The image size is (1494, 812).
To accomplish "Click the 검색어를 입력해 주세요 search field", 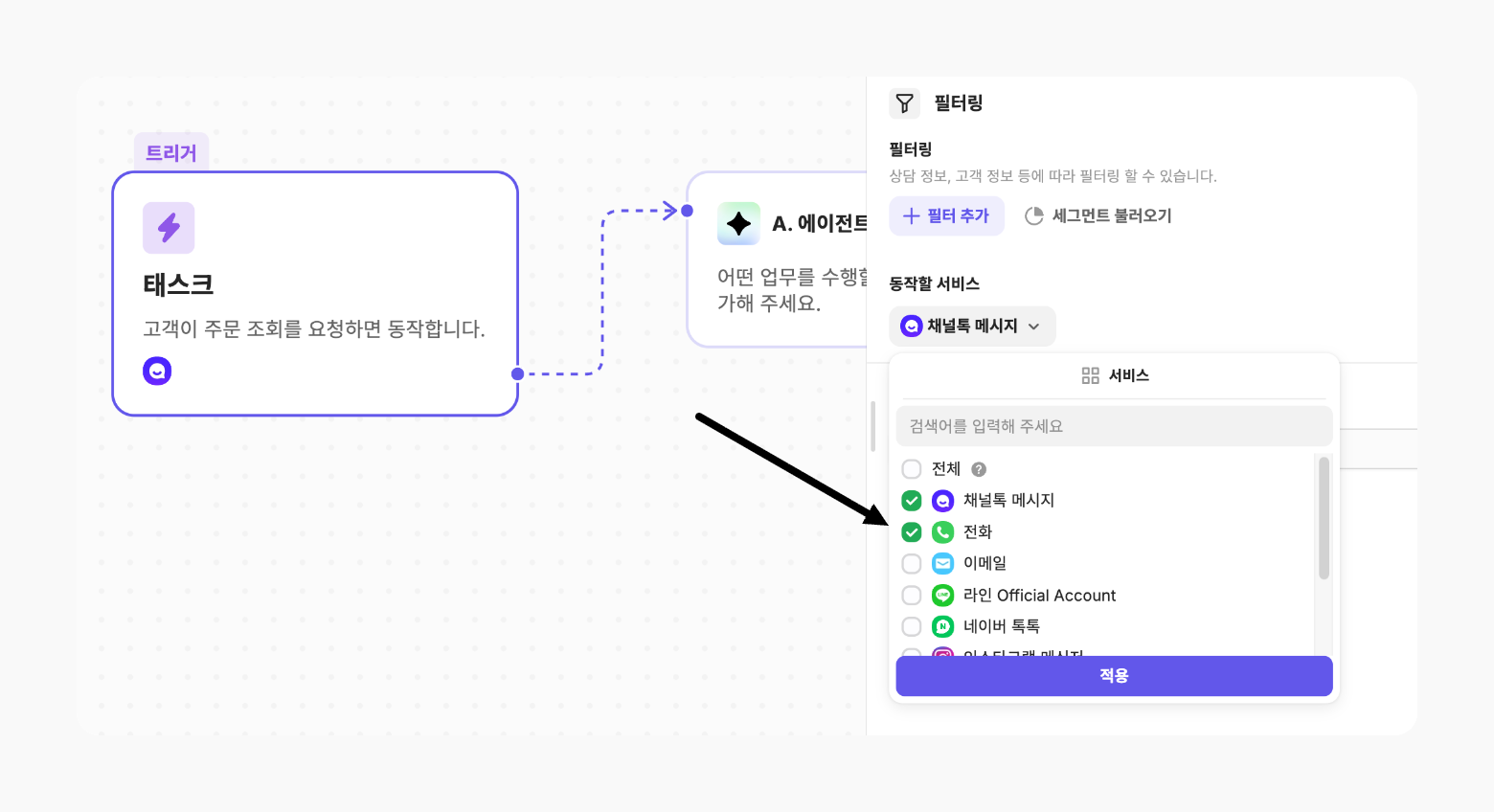I will (x=1114, y=426).
